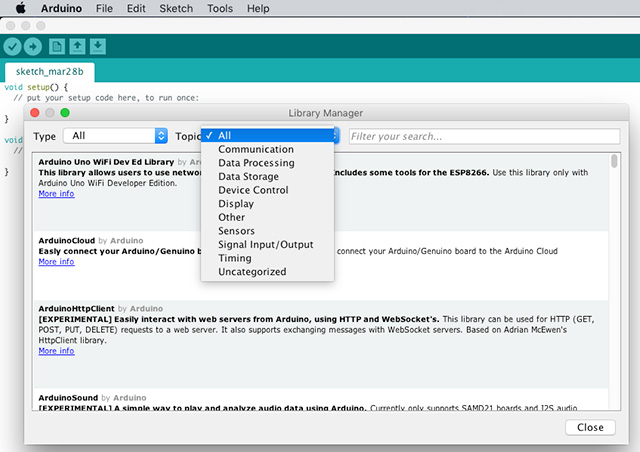Create a new sketch with the New icon

click(x=57, y=47)
